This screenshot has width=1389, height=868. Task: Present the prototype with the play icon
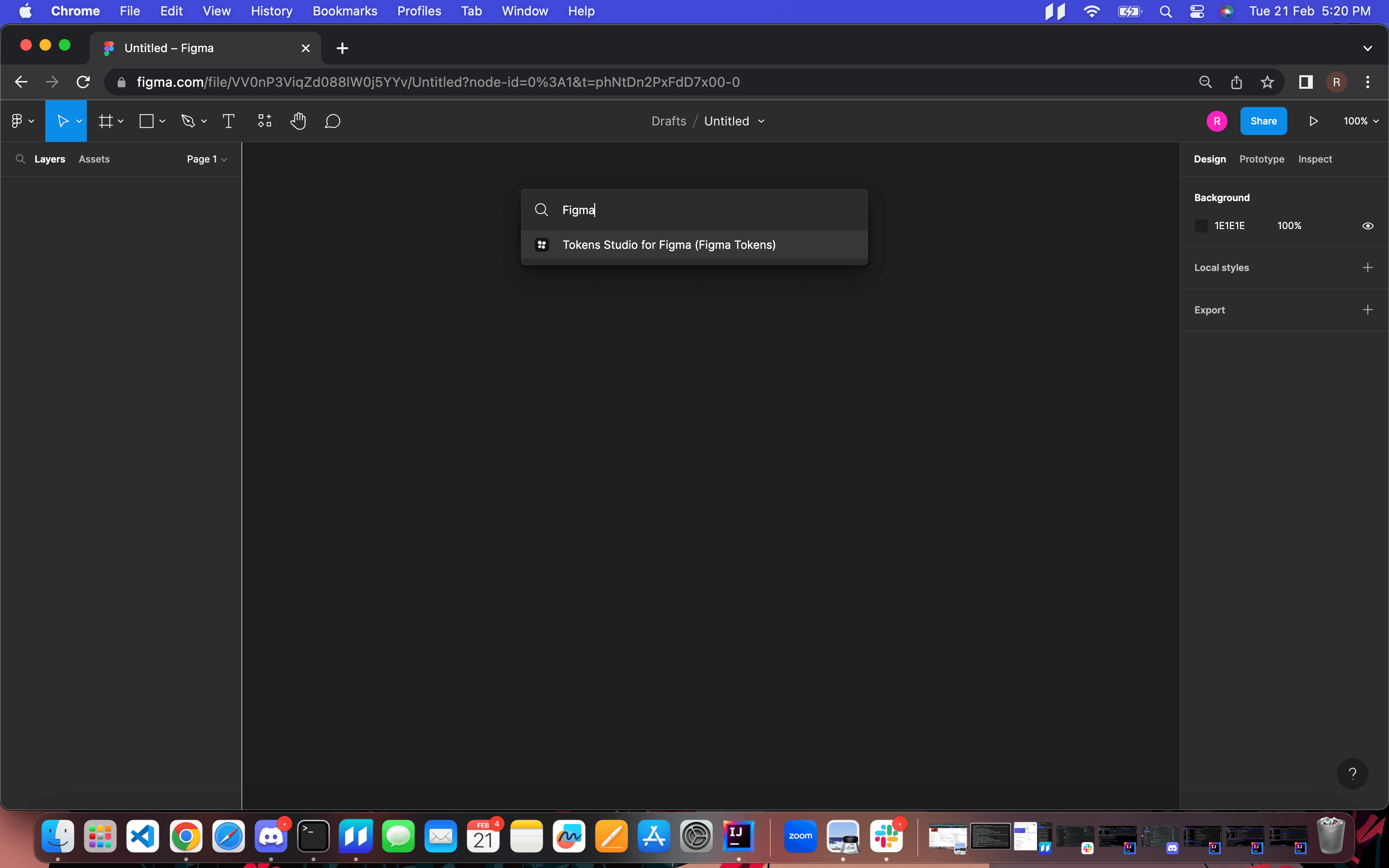1313,121
